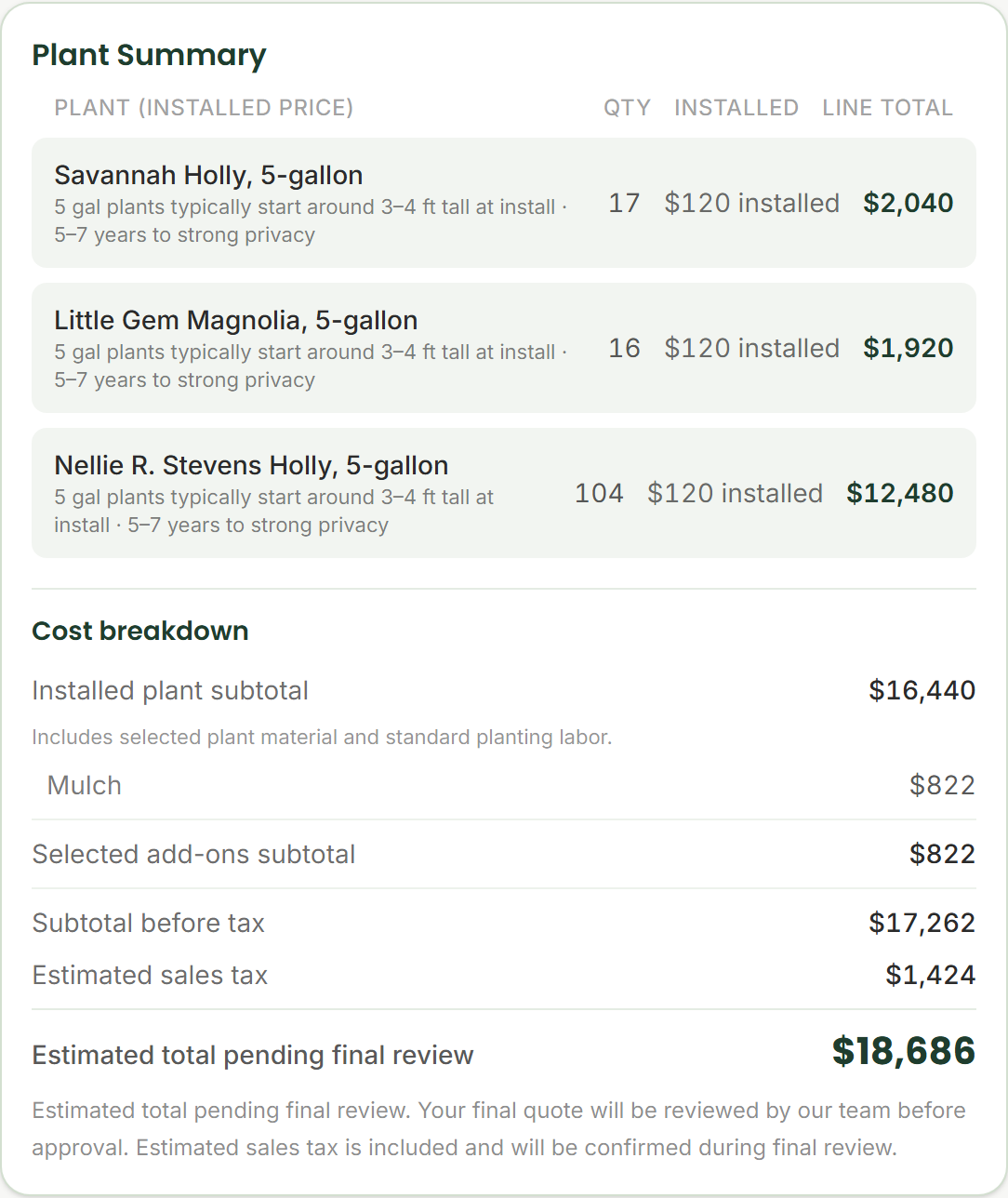1008x1198 pixels.
Task: Click the Subtotal before tax amount $17,262
Action: pos(922,923)
